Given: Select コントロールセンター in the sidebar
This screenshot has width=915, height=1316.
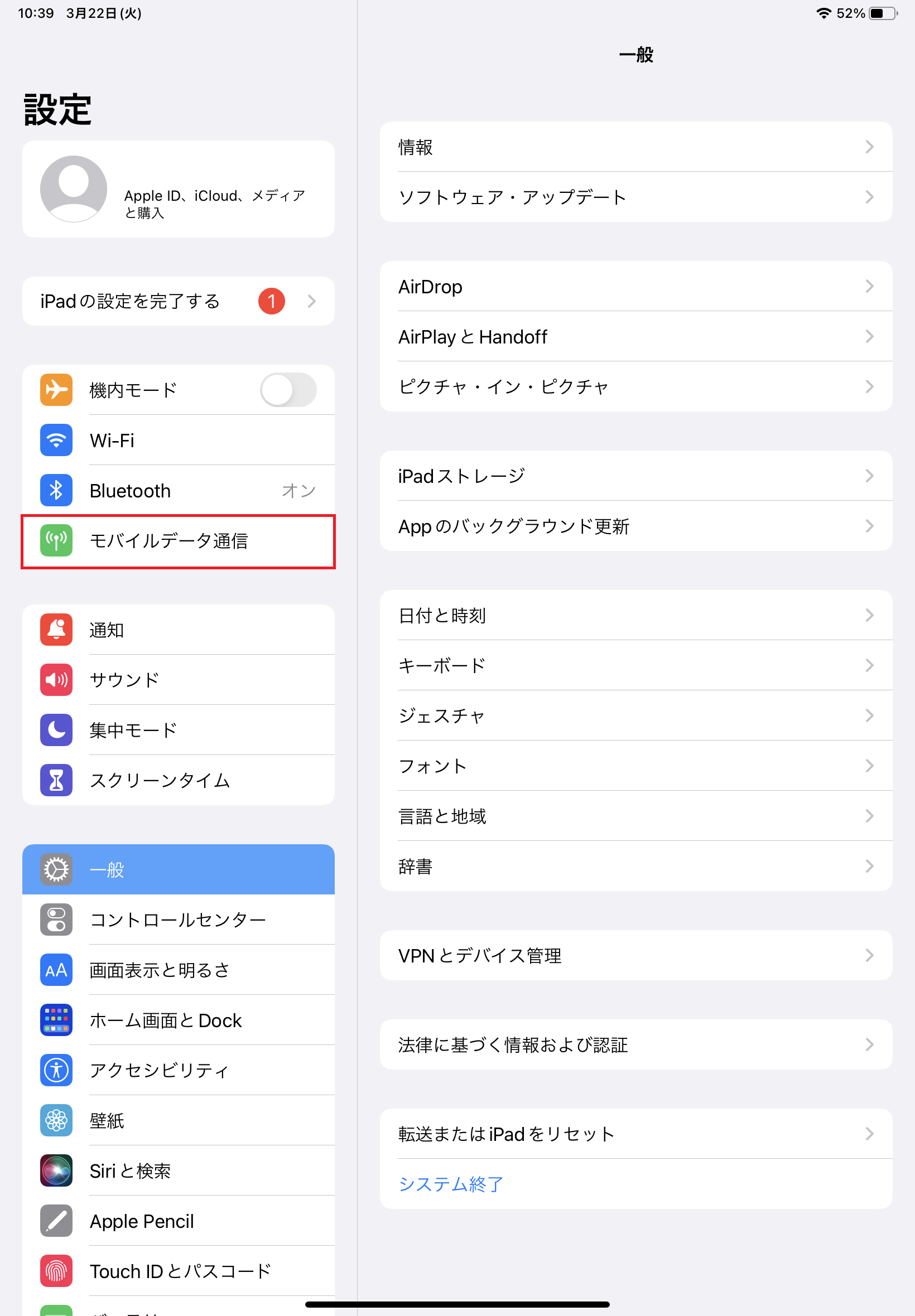Looking at the screenshot, I should pyautogui.click(x=179, y=920).
